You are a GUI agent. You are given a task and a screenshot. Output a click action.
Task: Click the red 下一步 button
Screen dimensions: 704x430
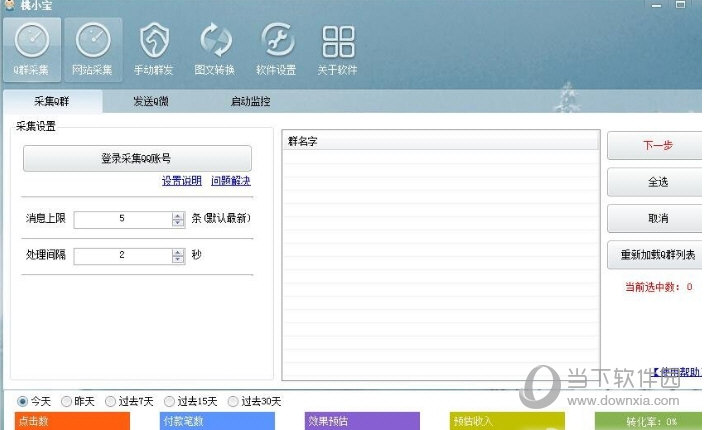pos(656,145)
